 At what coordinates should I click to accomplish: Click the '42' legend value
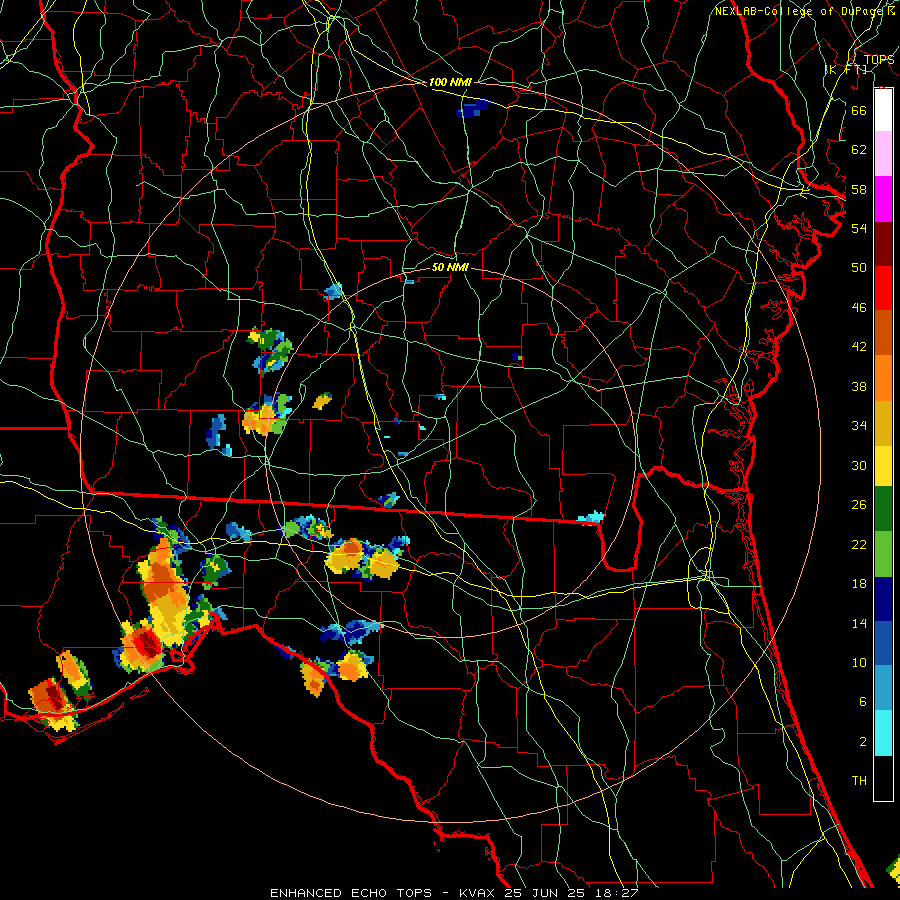[859, 347]
